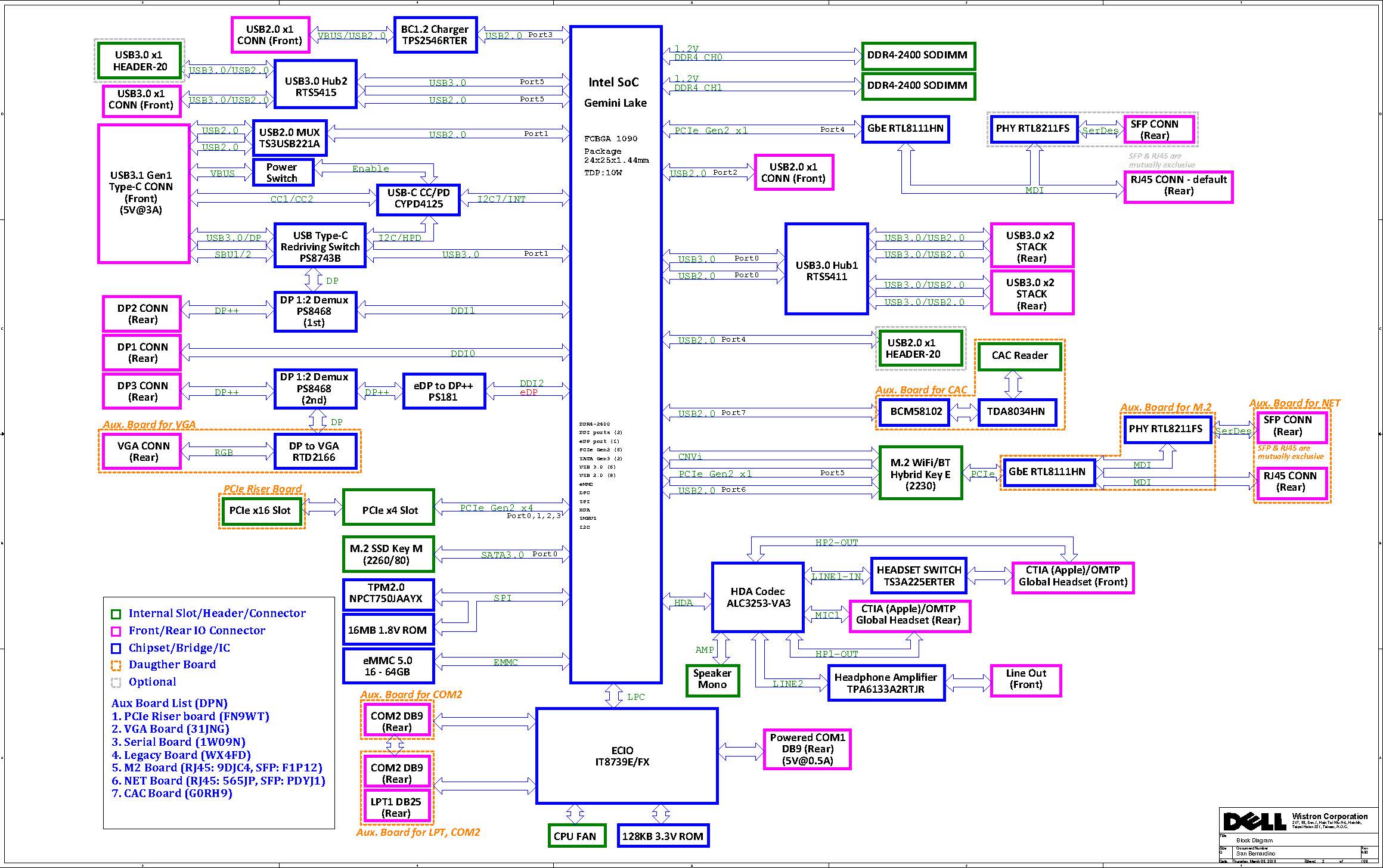Click the Aux Board List (DPN) heading
Image resolution: width=1383 pixels, height=868 pixels.
[170, 703]
